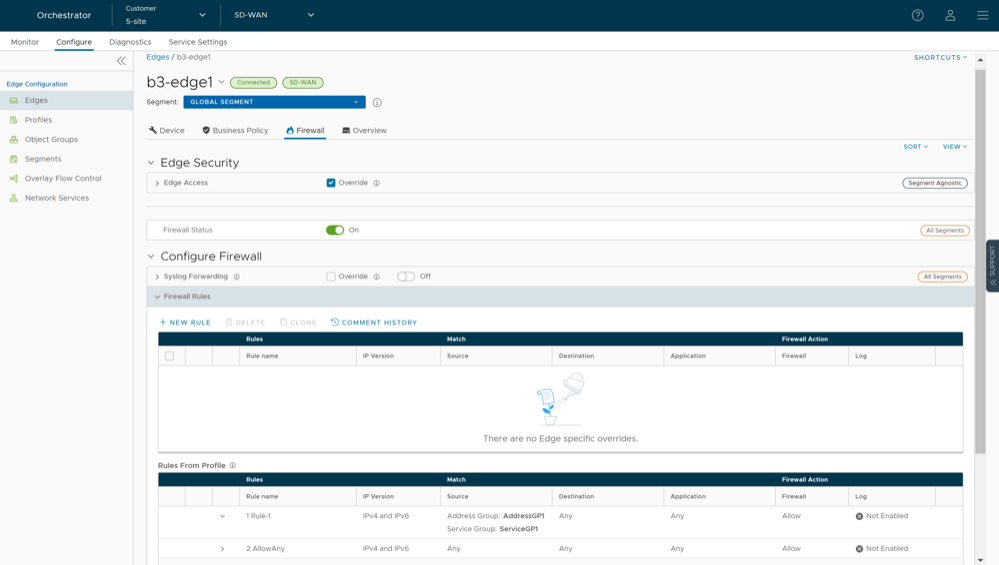999x565 pixels.
Task: Click the info icon next to Syslog Forwarding
Action: point(237,277)
